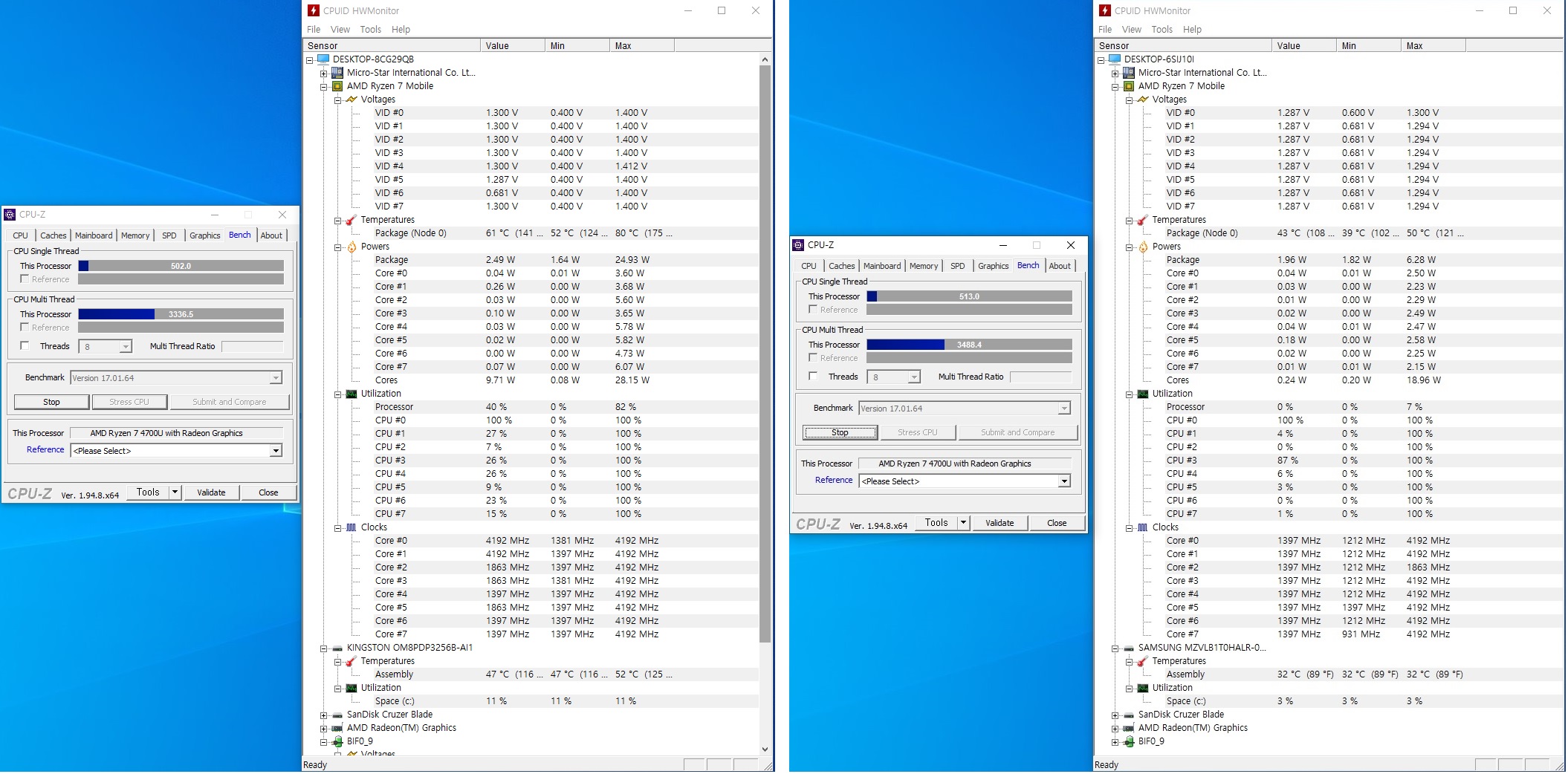Tick the Threads checkbox in left CPU-Z
This screenshot has height=774, width=1568.
coord(25,346)
